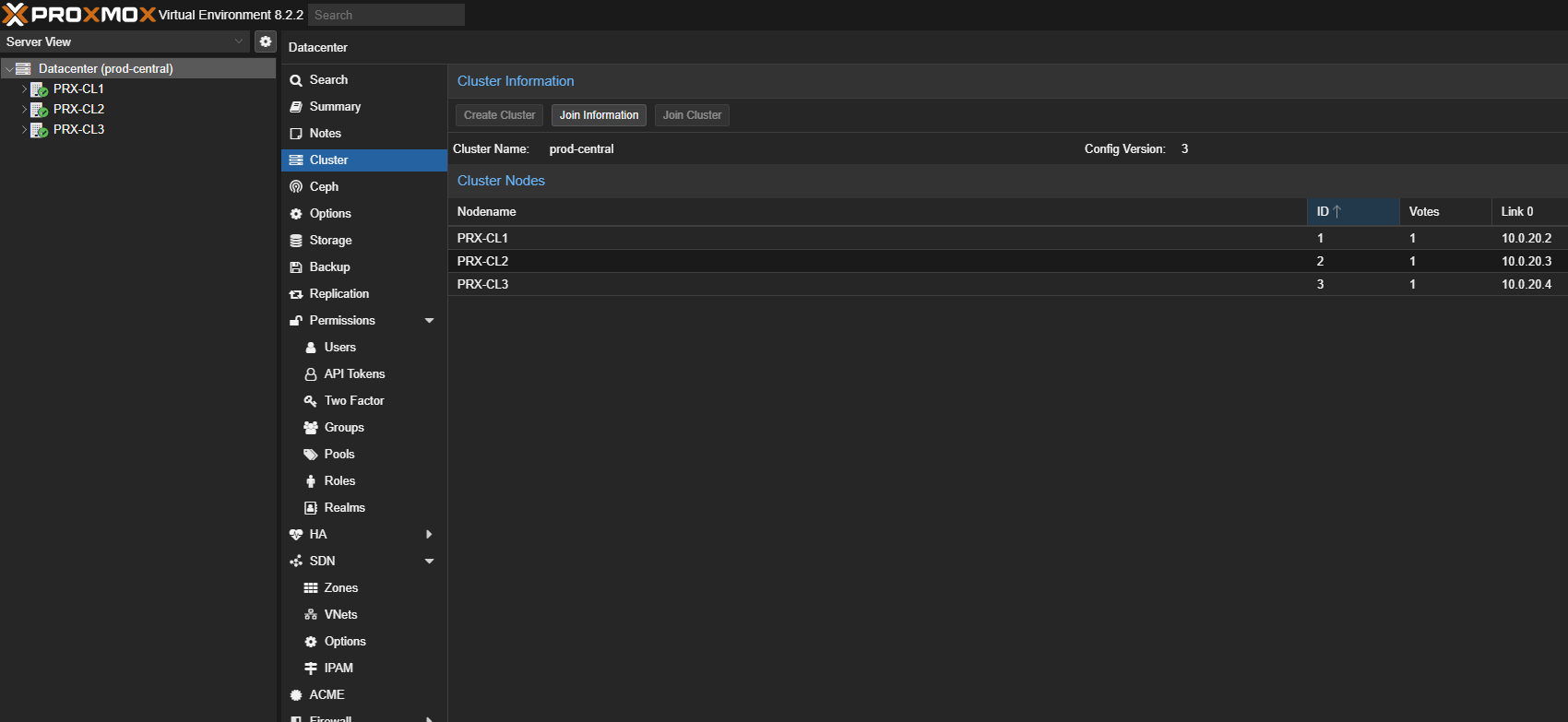Screen dimensions: 1568x722
Task: Click the grid icon beside Zones
Action: point(311,588)
